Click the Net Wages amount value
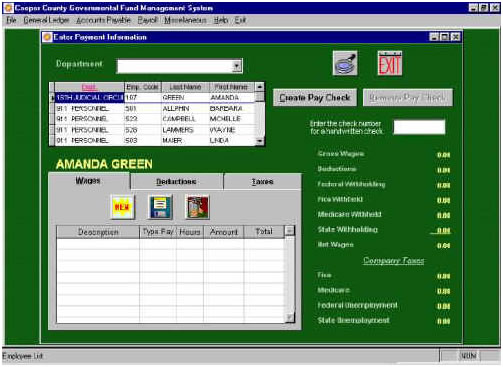The image size is (503, 367). pyautogui.click(x=444, y=246)
